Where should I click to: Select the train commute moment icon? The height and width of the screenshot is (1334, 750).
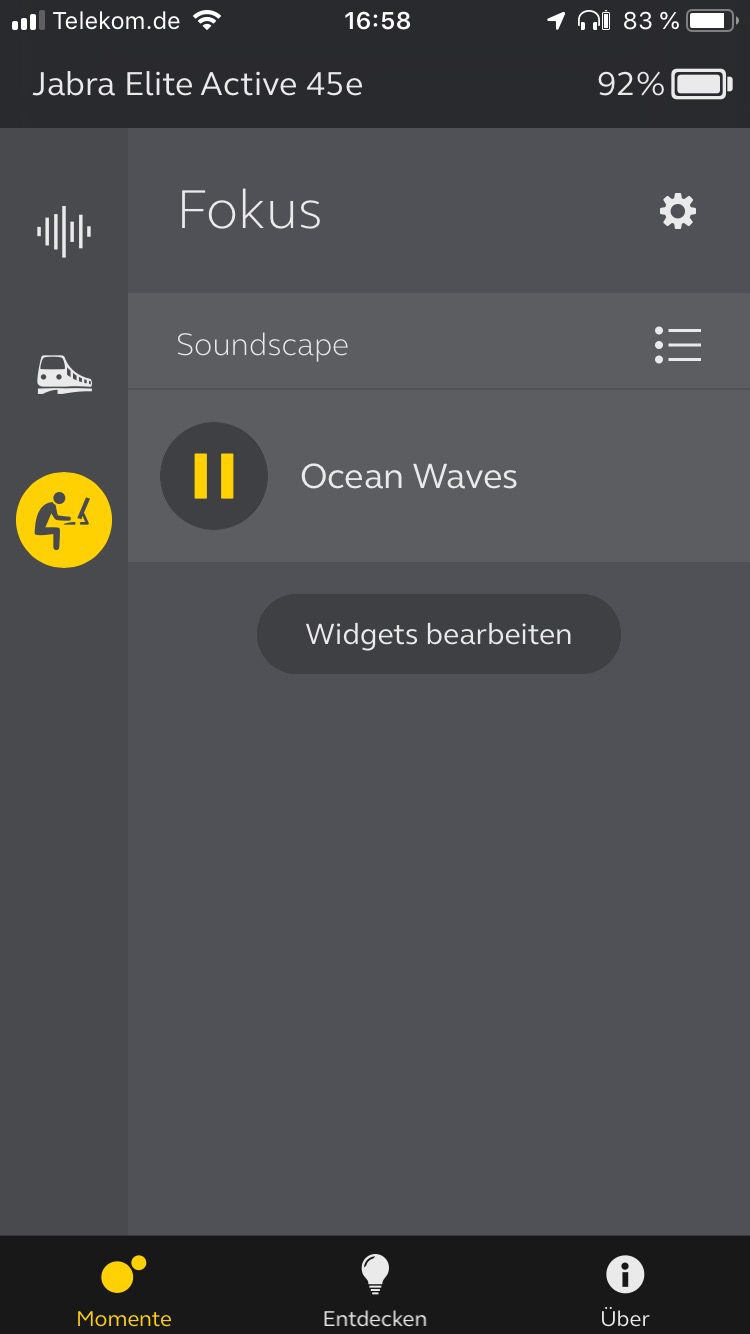pos(64,374)
